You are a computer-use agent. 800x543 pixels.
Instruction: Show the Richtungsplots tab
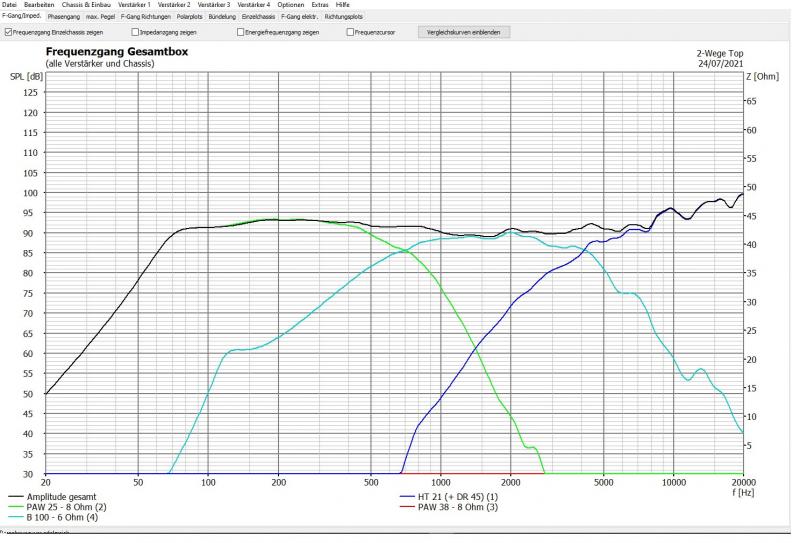pyautogui.click(x=343, y=17)
